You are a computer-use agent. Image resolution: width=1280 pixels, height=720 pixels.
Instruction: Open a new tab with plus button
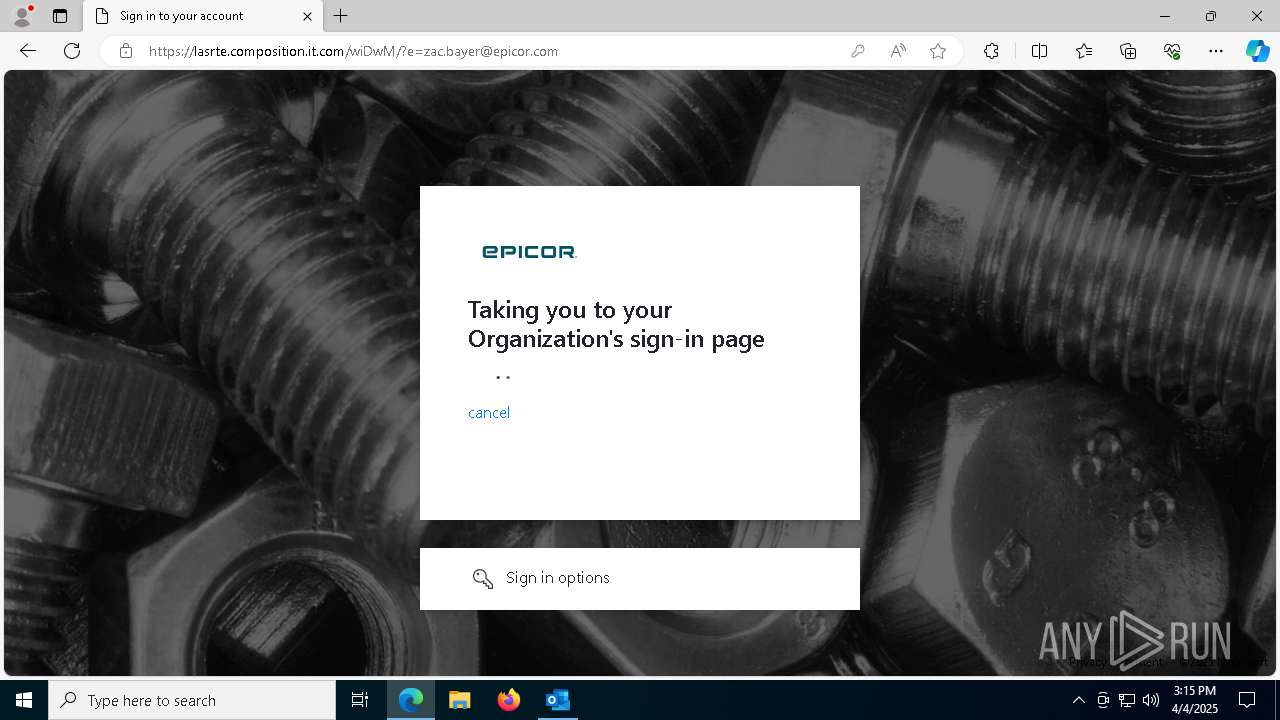341,16
